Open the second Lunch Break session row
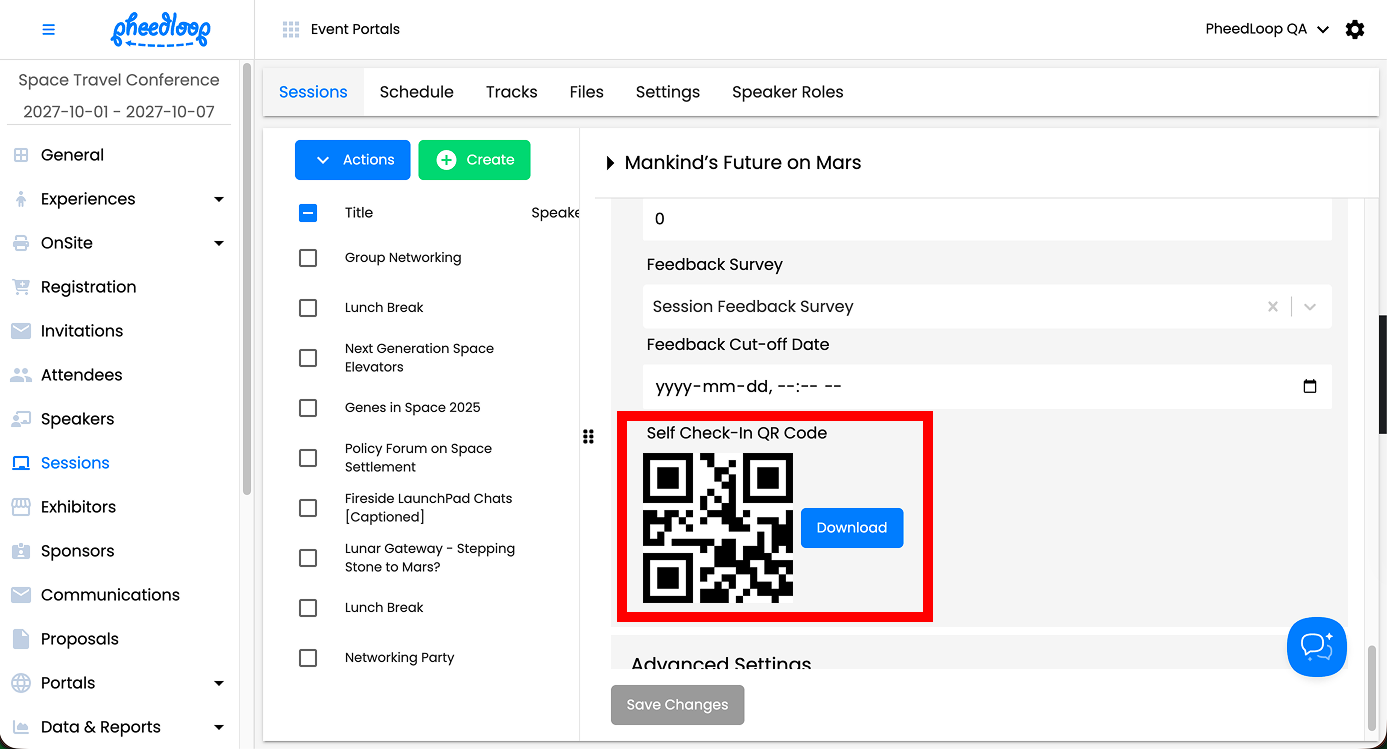The height and width of the screenshot is (749, 1387). coord(384,608)
